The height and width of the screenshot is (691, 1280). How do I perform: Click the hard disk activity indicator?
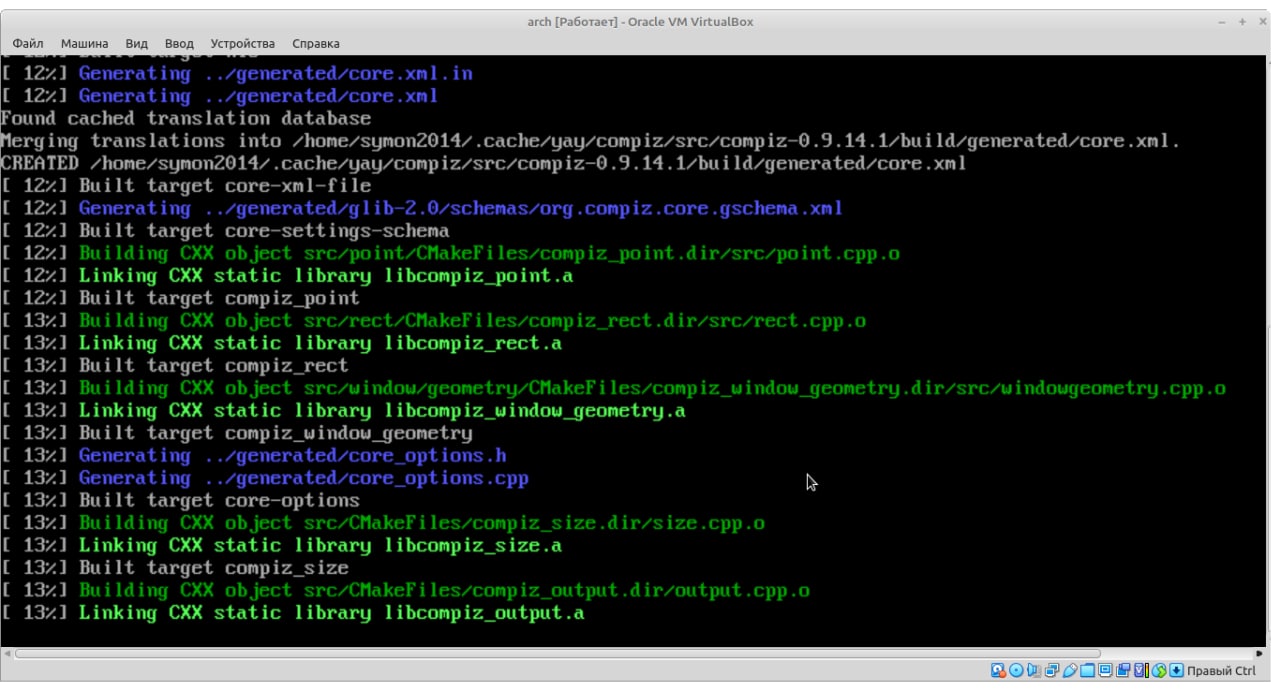pyautogui.click(x=997, y=671)
